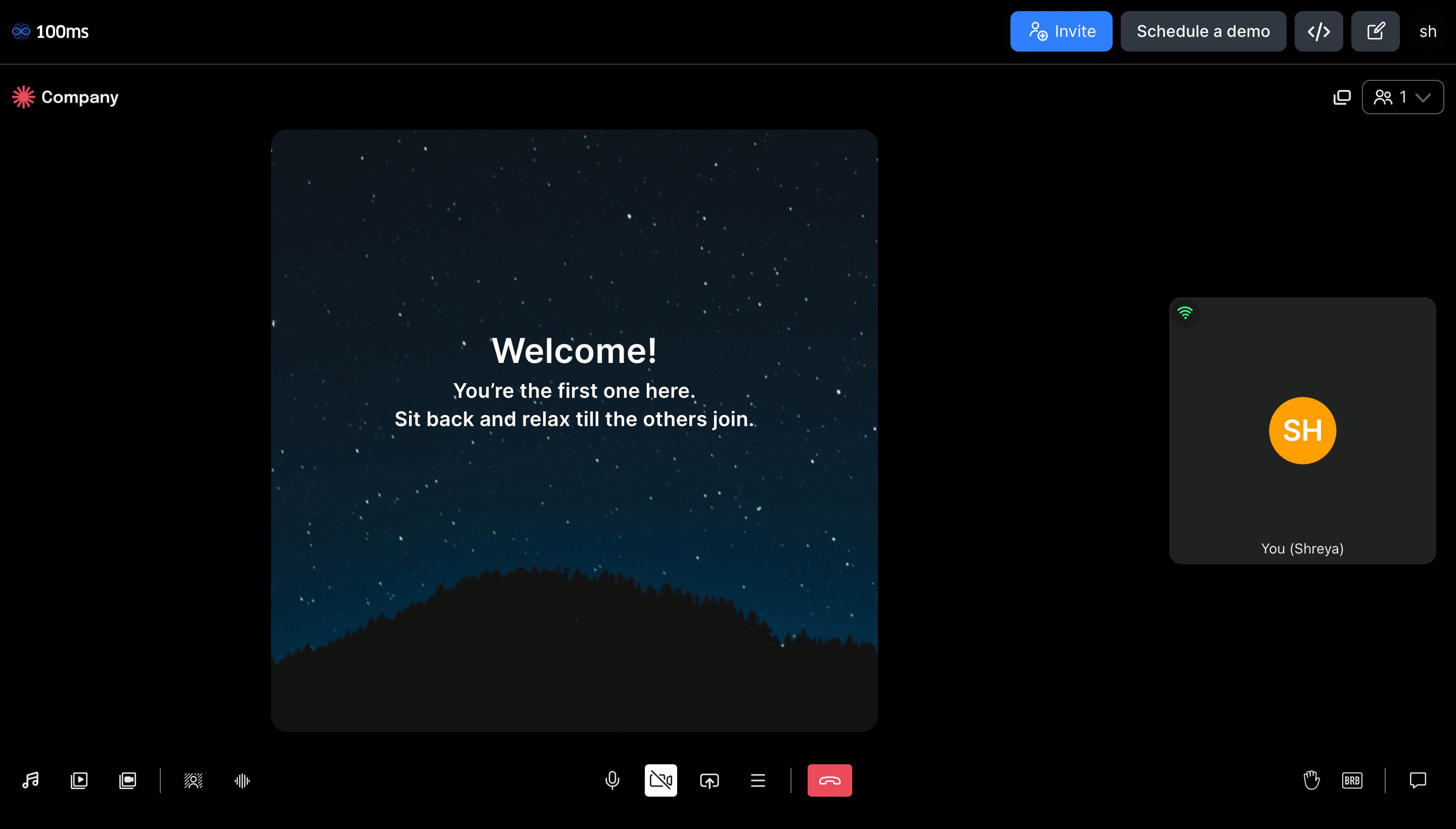The image size is (1456, 829).
Task: Open the edit/customize pencil icon button
Action: point(1375,31)
